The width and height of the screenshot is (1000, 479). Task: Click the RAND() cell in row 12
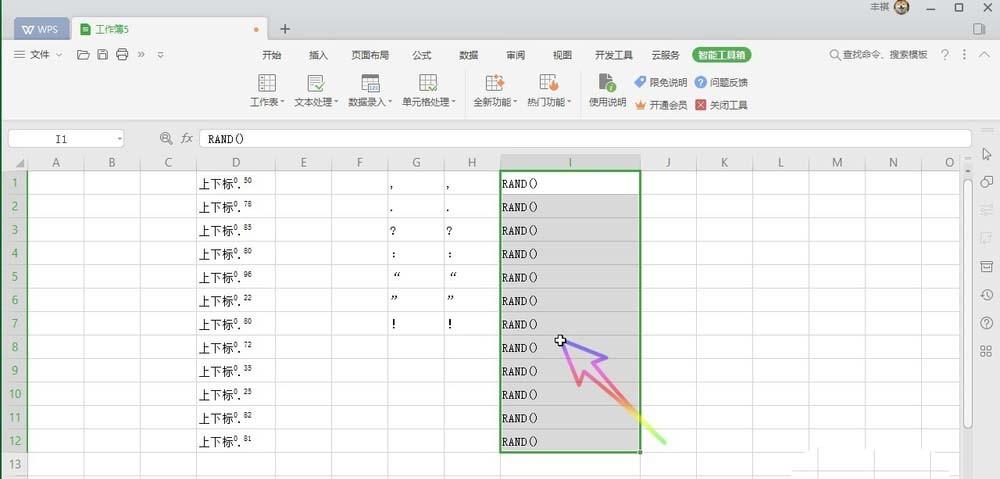pos(570,441)
